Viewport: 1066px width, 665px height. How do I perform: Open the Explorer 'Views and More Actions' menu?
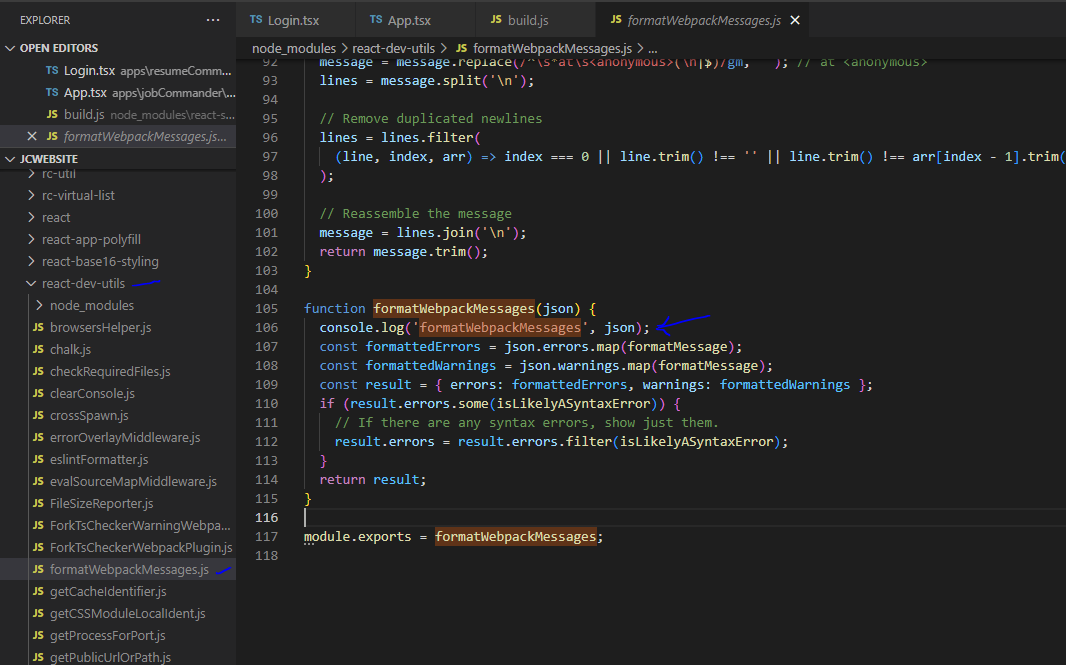pyautogui.click(x=213, y=19)
